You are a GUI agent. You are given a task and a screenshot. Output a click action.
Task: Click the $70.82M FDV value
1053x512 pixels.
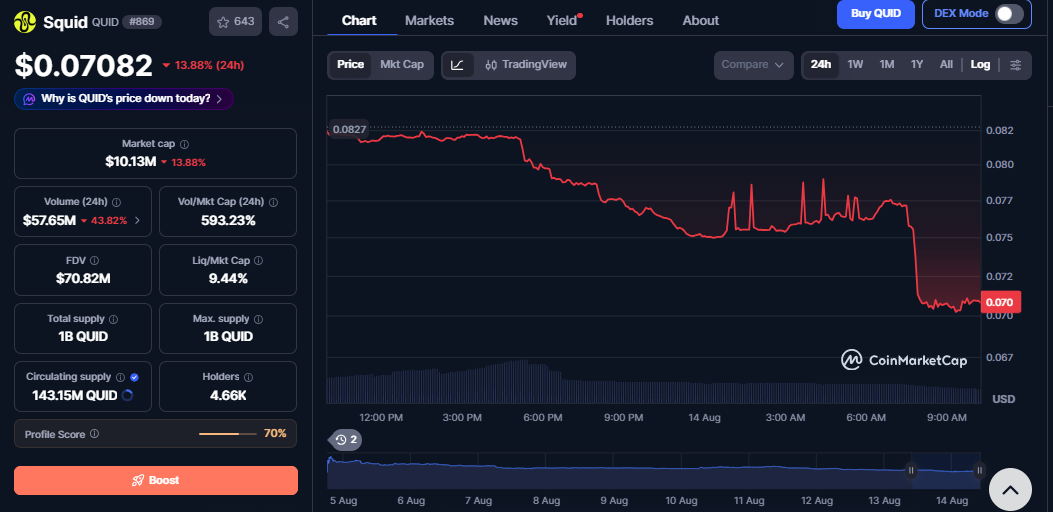83,278
